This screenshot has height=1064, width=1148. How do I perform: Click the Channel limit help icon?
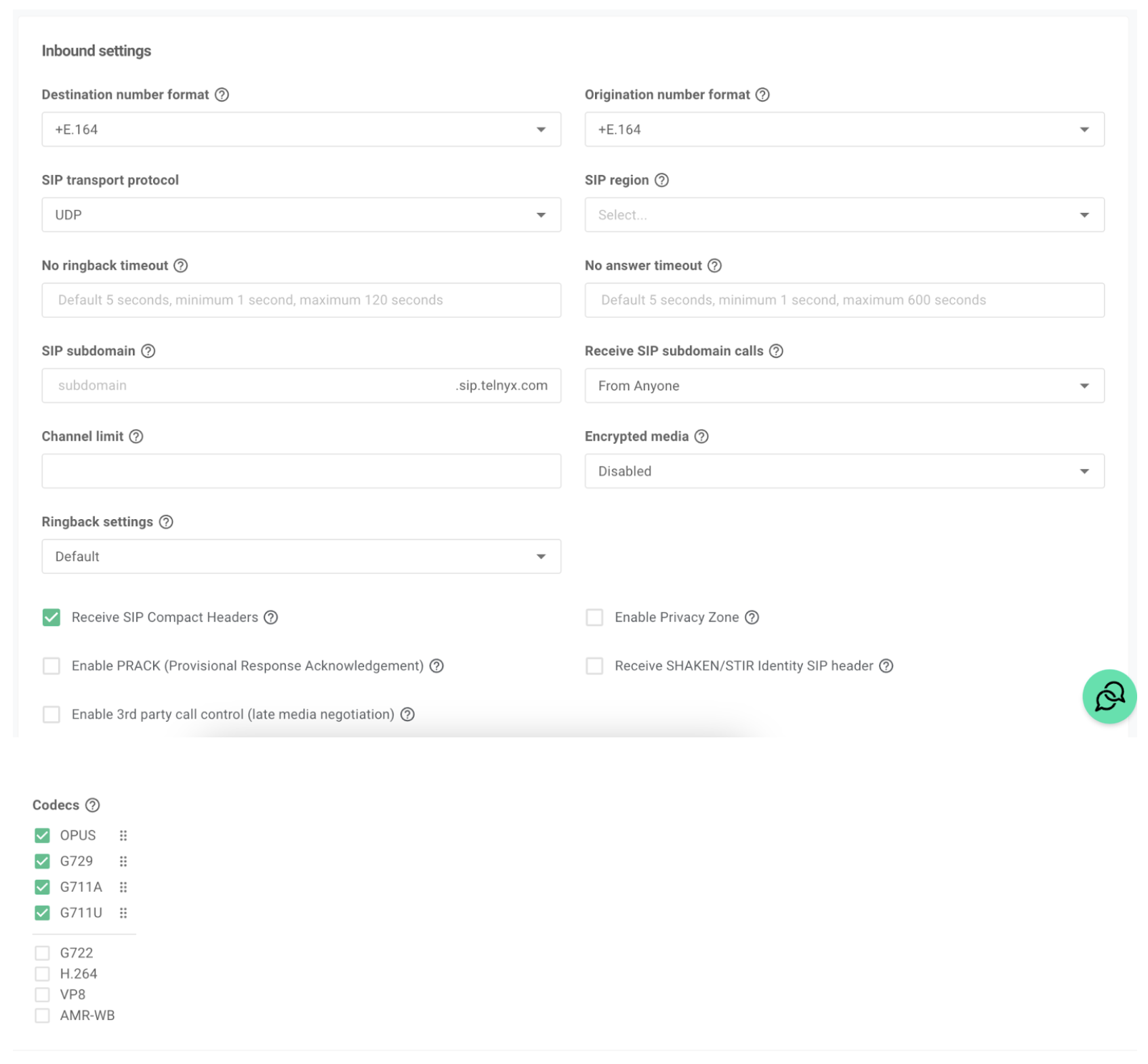(x=136, y=437)
